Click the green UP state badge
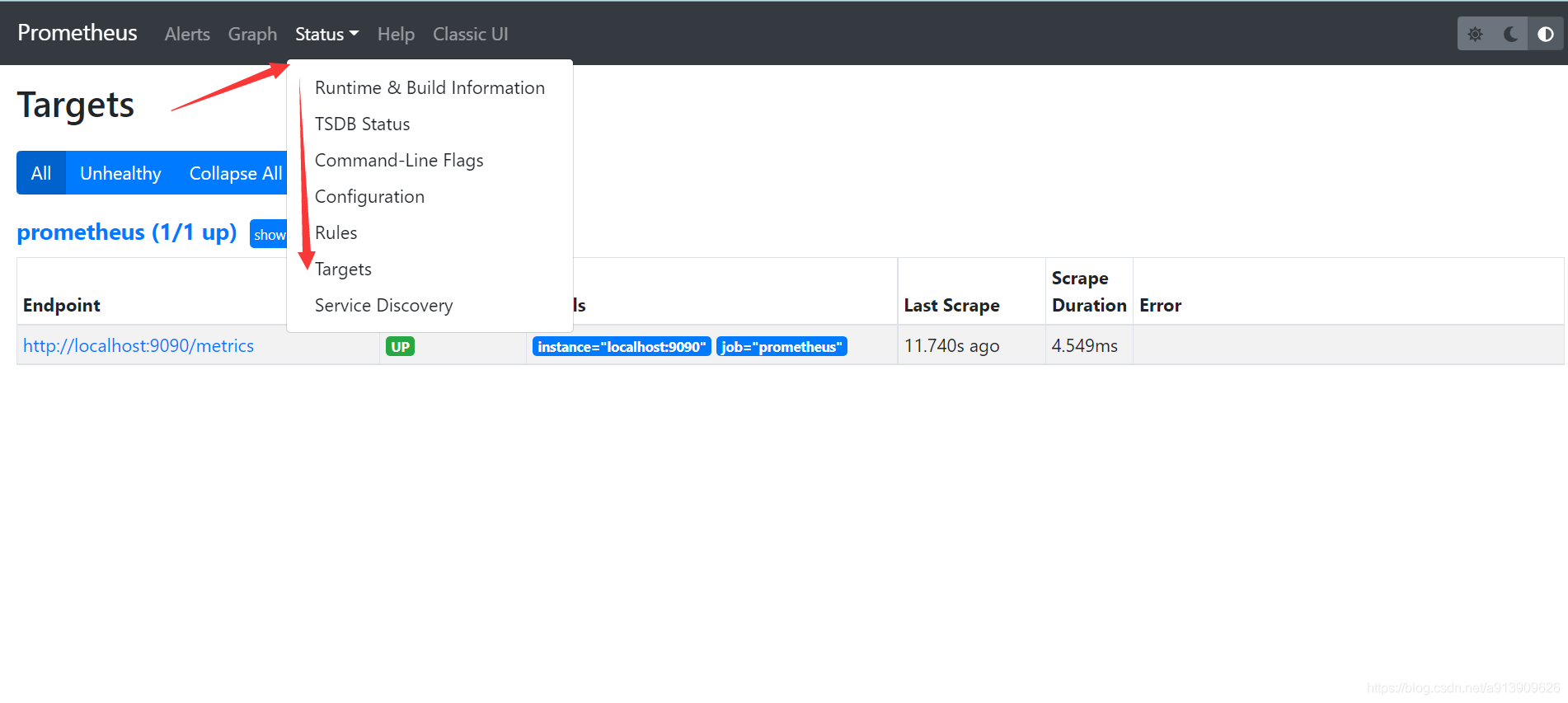The height and width of the screenshot is (703, 1568). [x=400, y=346]
